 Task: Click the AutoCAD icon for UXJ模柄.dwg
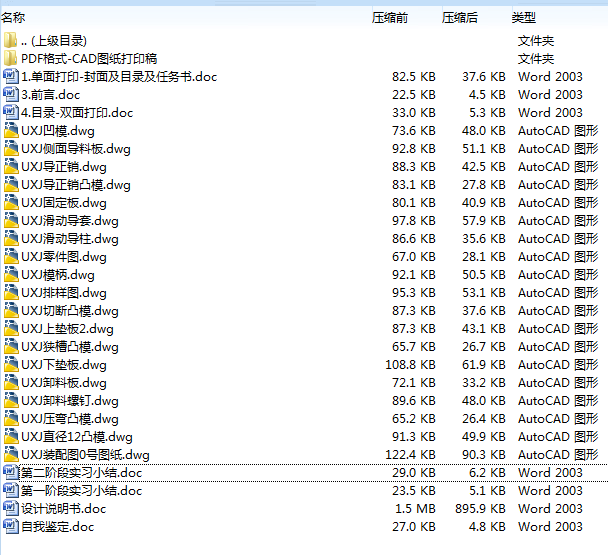11,275
